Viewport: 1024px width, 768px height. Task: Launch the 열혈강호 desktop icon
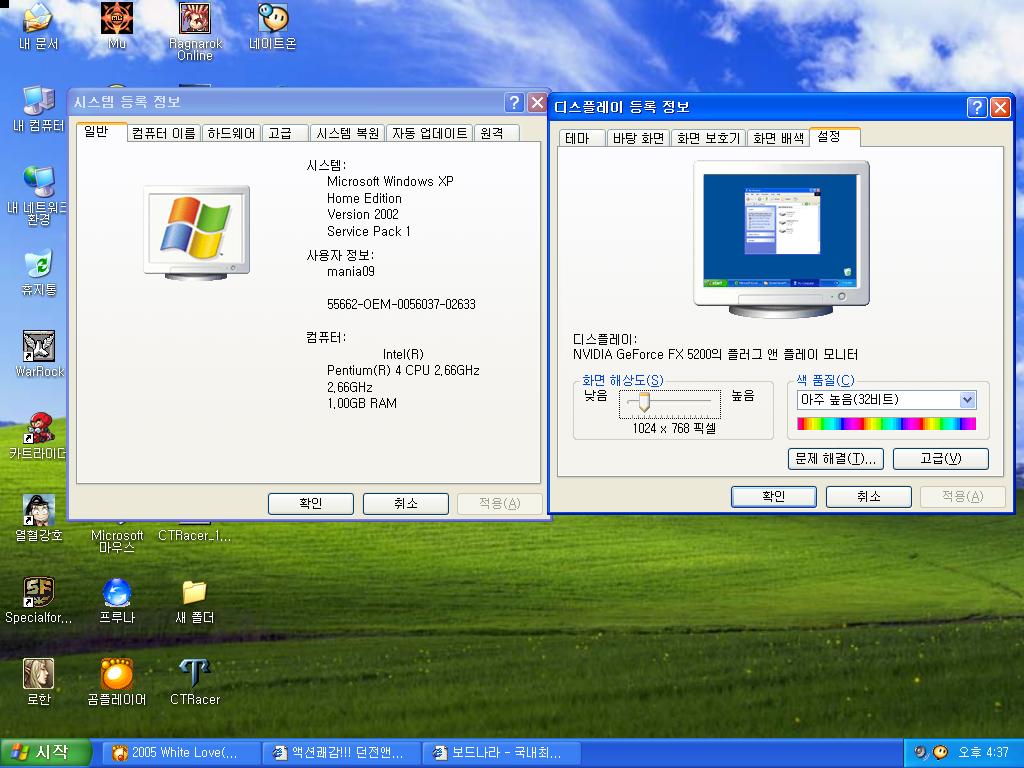39,518
